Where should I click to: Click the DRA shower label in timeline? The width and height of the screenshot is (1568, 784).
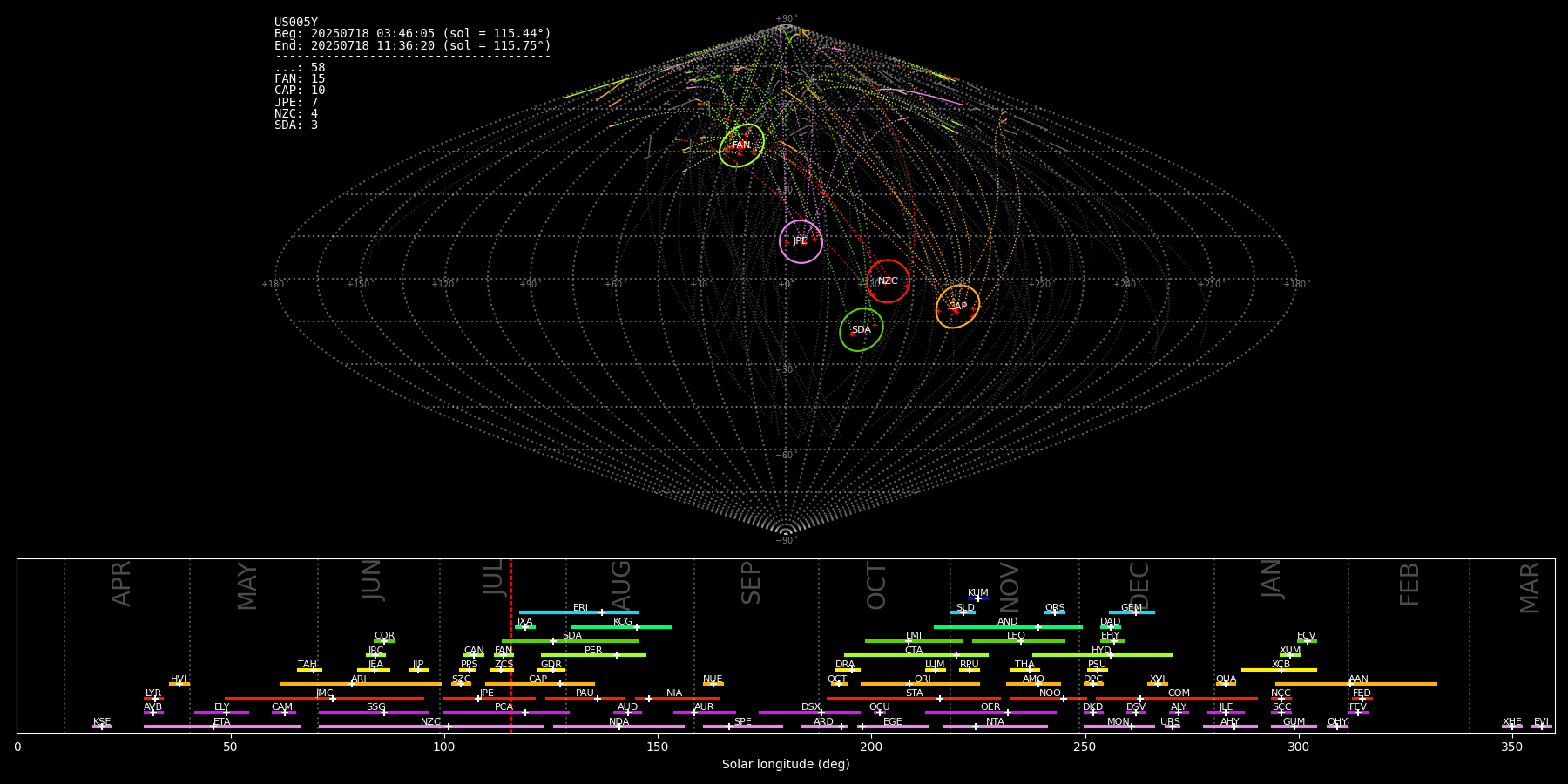tap(845, 665)
